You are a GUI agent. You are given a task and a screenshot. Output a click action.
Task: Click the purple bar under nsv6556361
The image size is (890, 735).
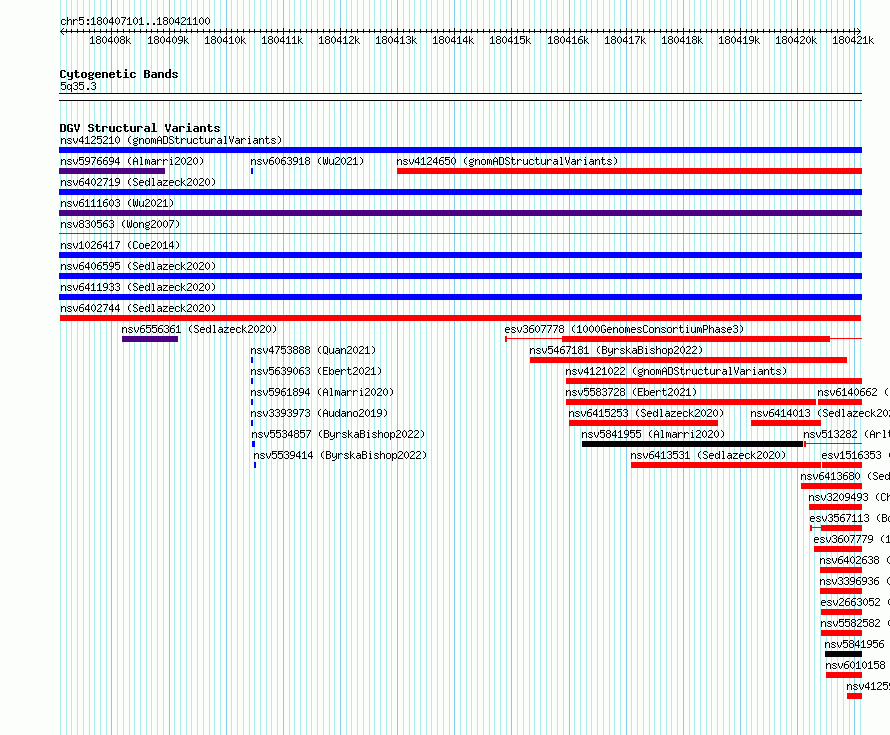click(x=150, y=339)
